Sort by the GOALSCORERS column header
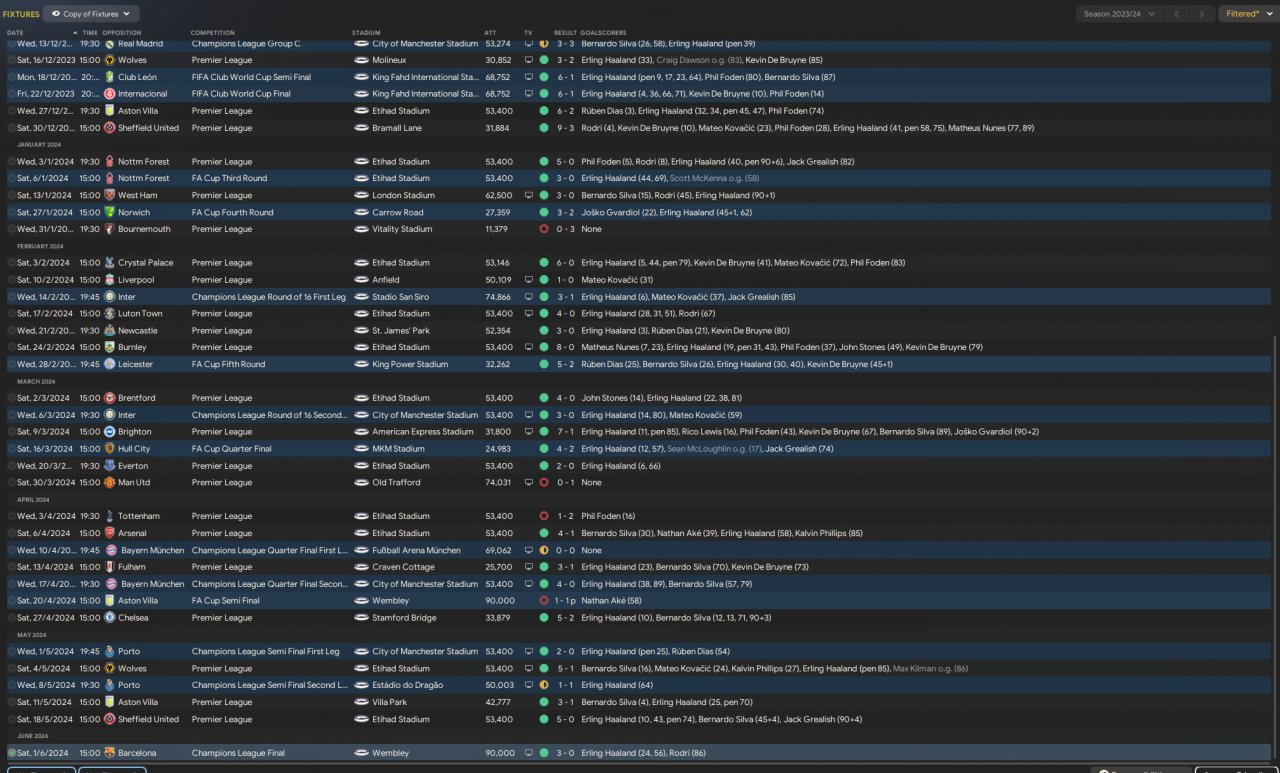The width and height of the screenshot is (1280, 773). point(603,33)
